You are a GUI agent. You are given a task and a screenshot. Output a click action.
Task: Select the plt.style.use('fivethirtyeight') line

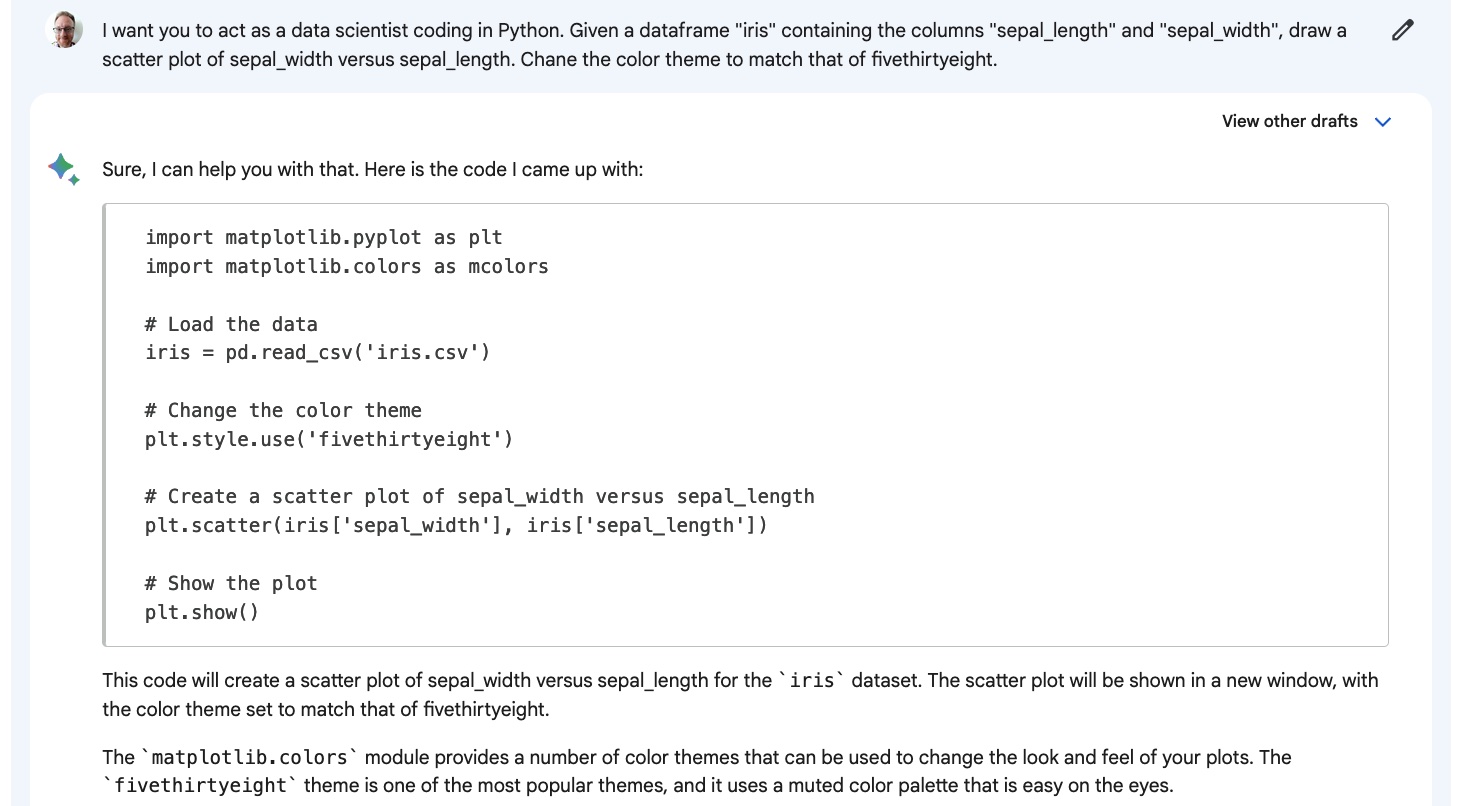tap(328, 439)
